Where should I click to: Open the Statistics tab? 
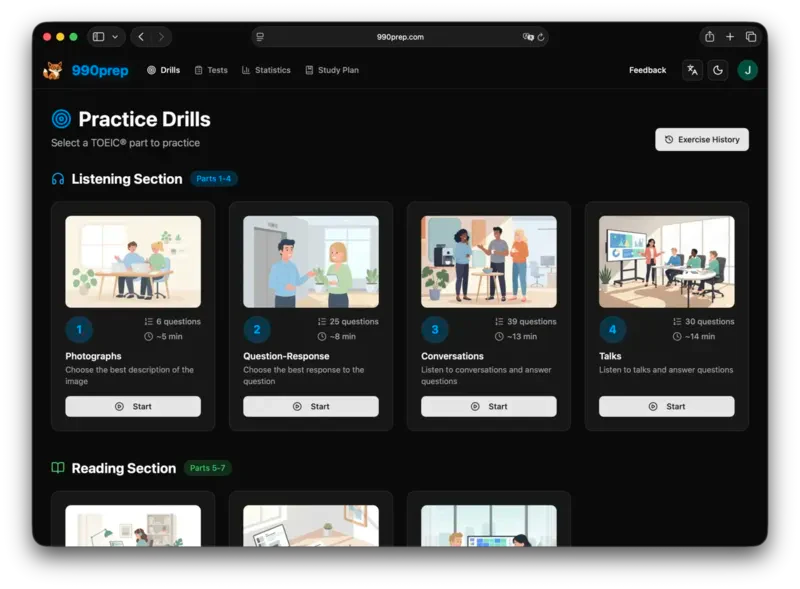point(266,70)
